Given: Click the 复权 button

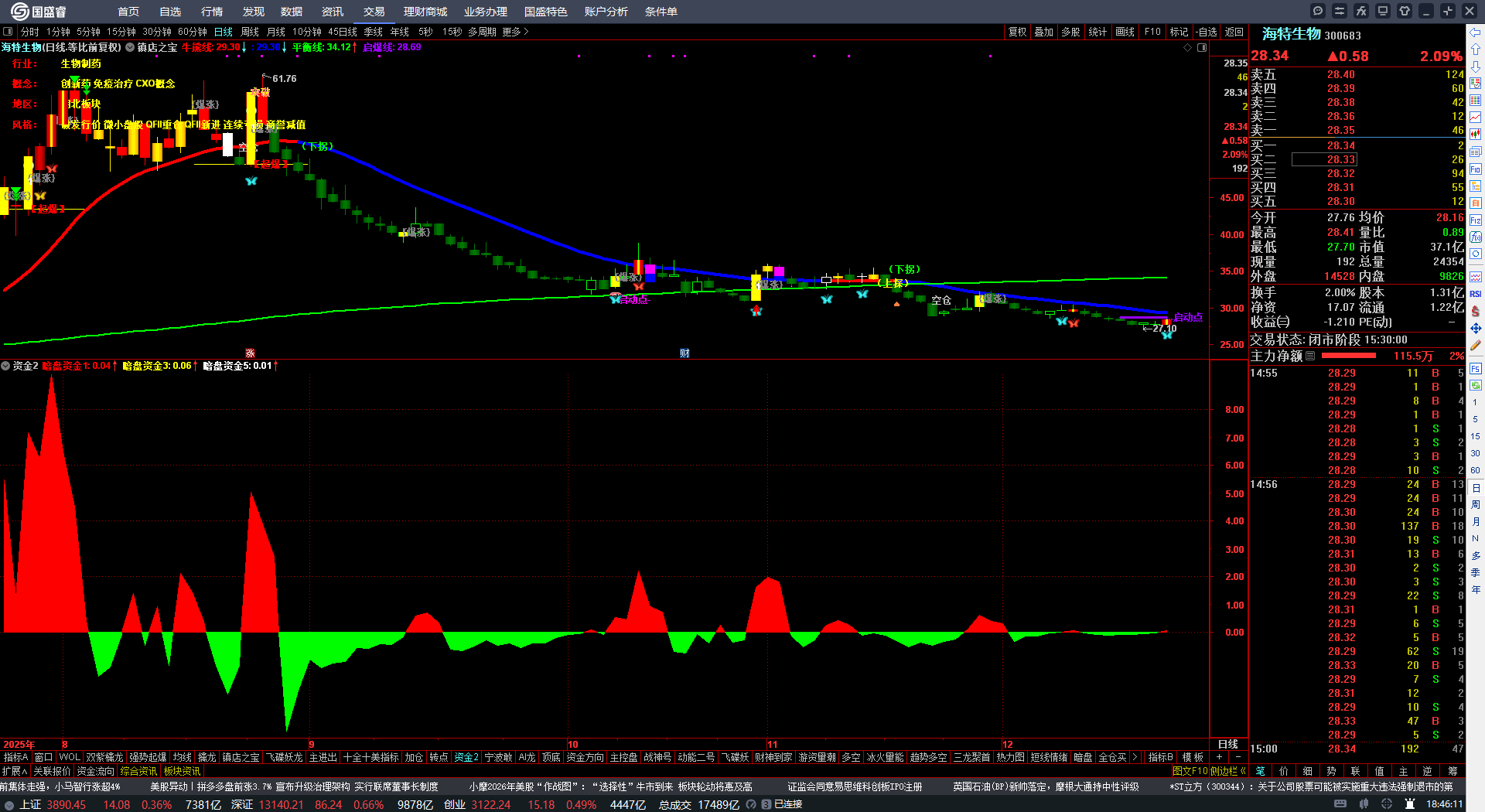Looking at the screenshot, I should coord(1017,32).
